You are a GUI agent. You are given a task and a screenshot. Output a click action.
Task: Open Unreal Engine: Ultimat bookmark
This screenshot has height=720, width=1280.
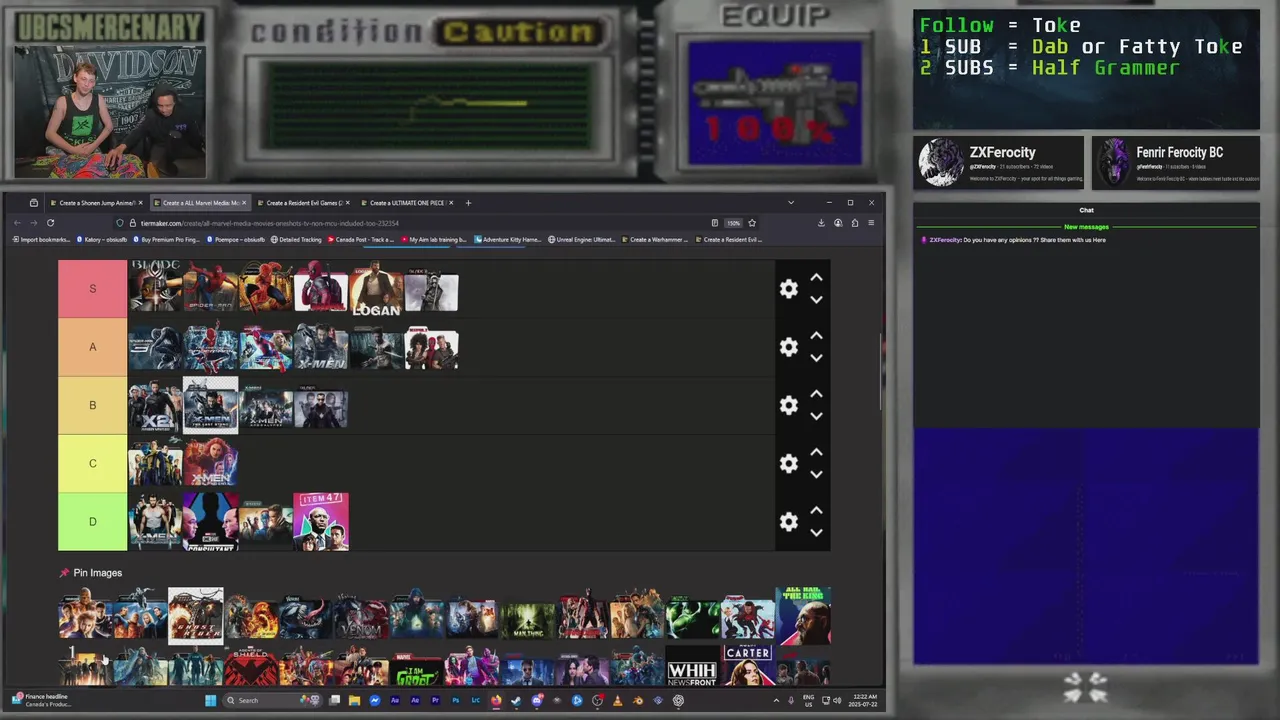pos(582,240)
